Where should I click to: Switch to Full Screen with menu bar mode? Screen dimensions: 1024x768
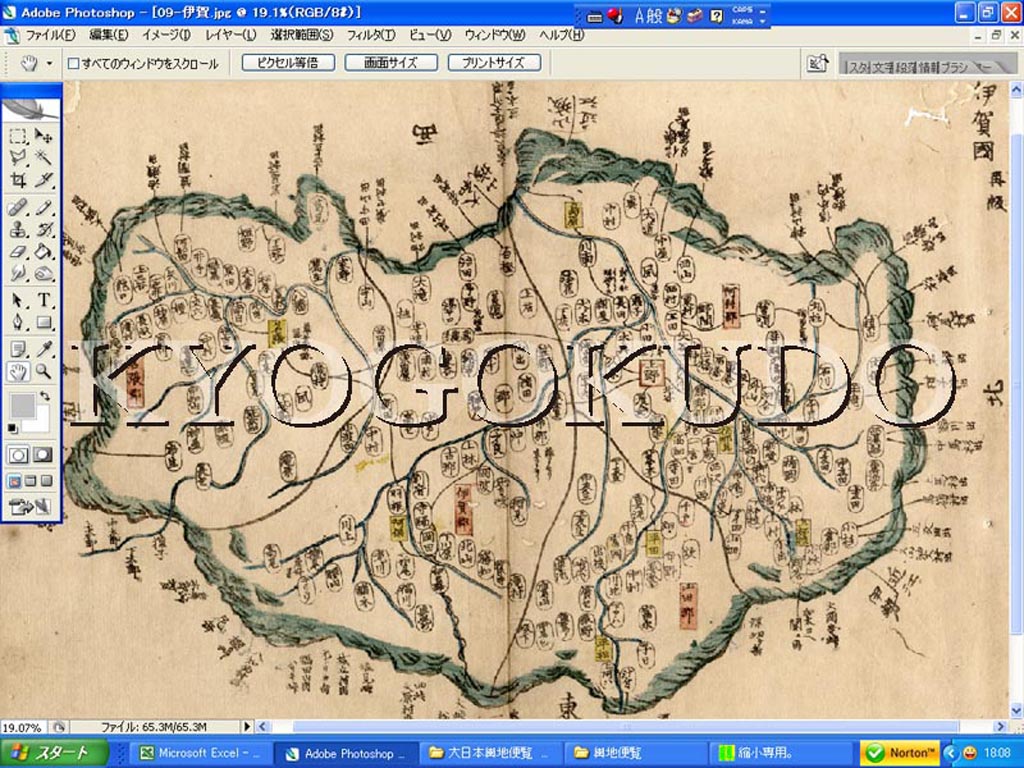(30, 481)
